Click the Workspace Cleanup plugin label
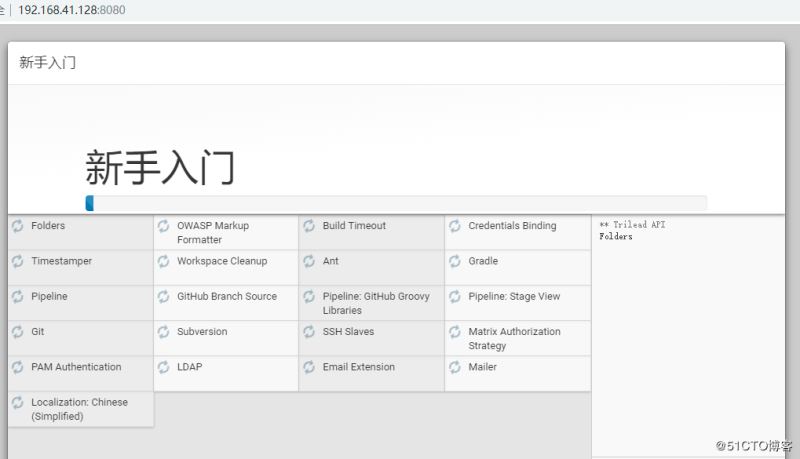This screenshot has height=459, width=800. pos(222,261)
